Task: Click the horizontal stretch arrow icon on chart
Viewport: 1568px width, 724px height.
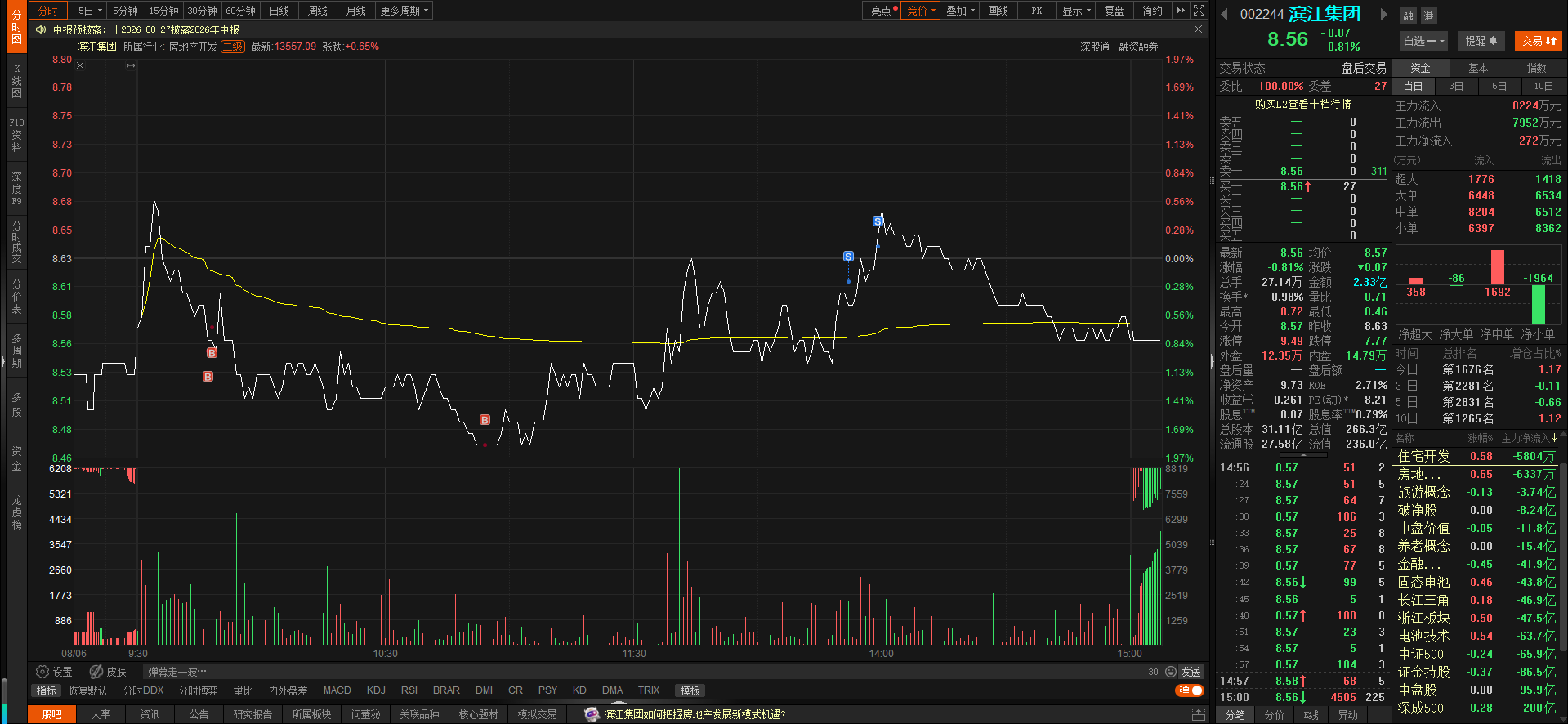Action: point(130,65)
